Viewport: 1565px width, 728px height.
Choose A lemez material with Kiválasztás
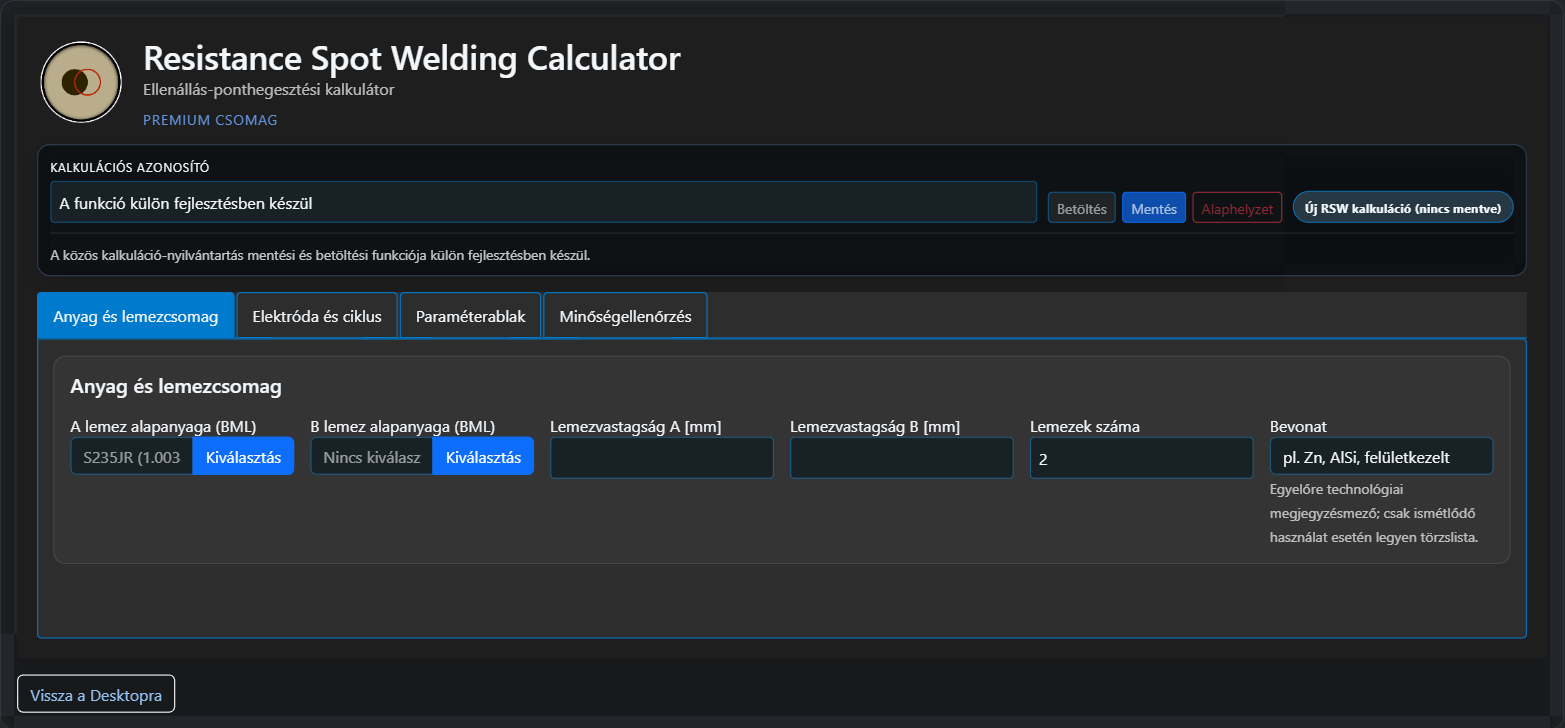pyautogui.click(x=243, y=456)
